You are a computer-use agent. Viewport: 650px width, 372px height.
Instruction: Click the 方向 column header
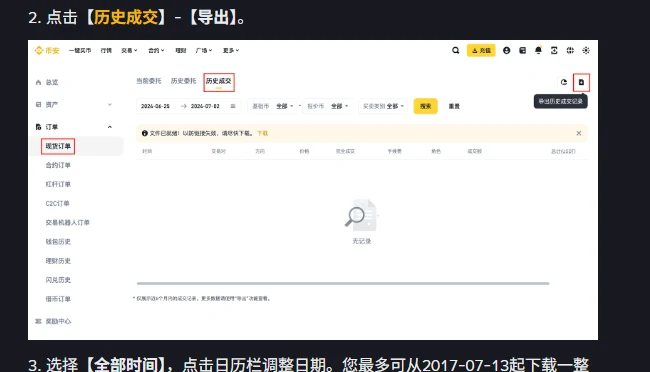click(x=260, y=151)
